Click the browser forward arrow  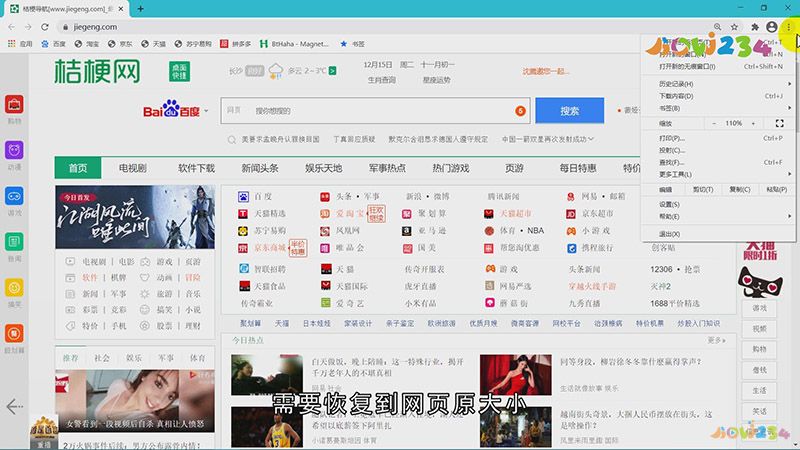(x=28, y=27)
